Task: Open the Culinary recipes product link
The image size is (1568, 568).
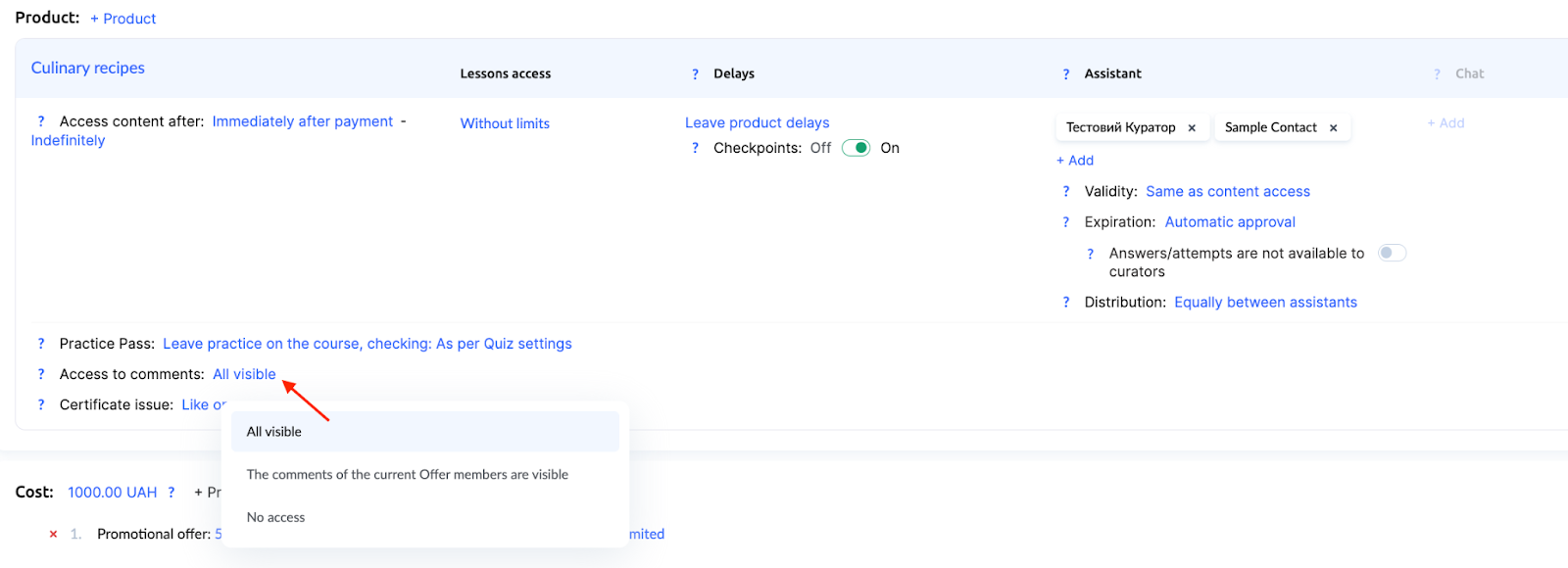Action: tap(88, 68)
